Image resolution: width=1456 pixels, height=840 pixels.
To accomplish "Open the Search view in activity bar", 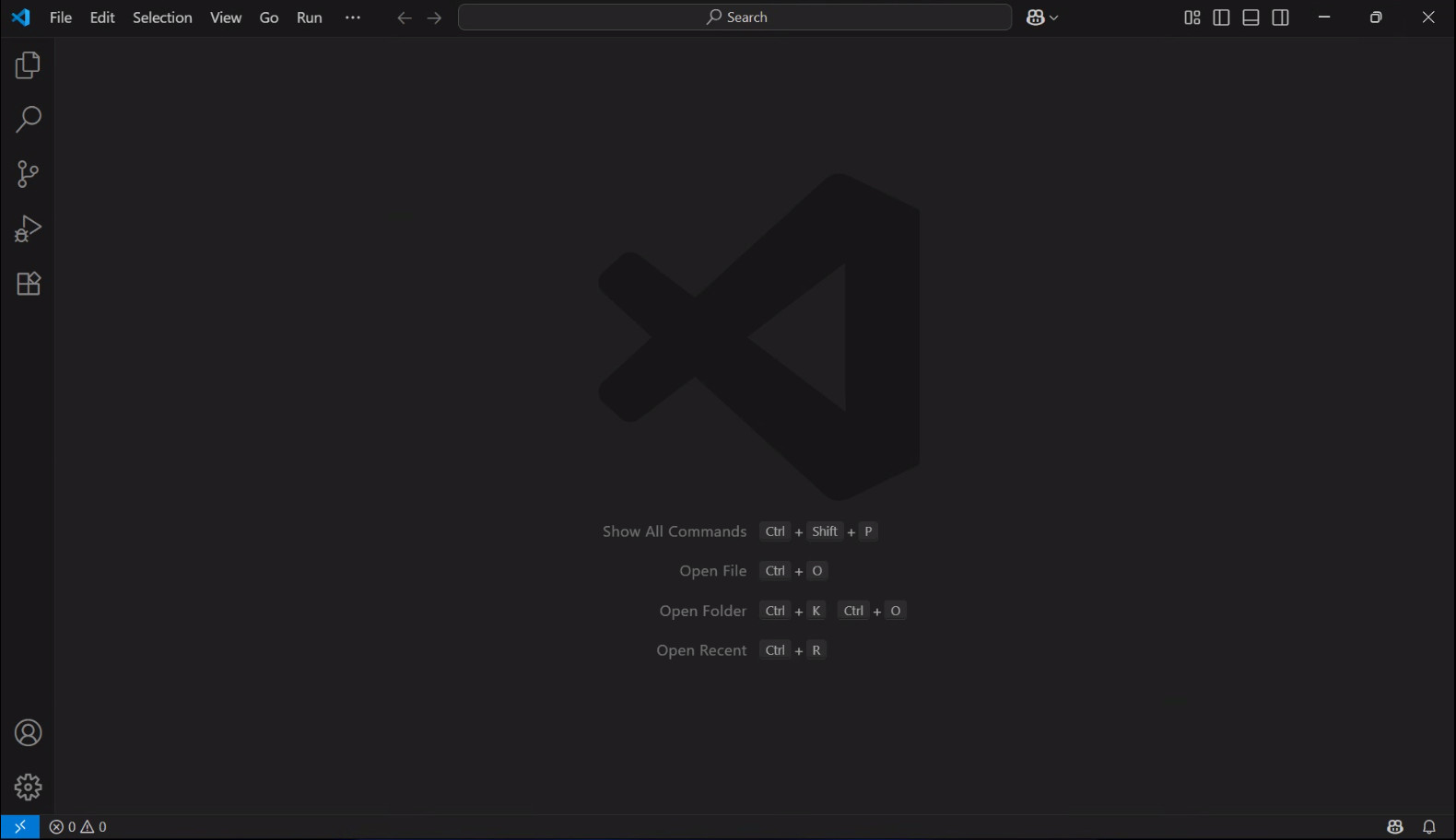I will coord(28,120).
